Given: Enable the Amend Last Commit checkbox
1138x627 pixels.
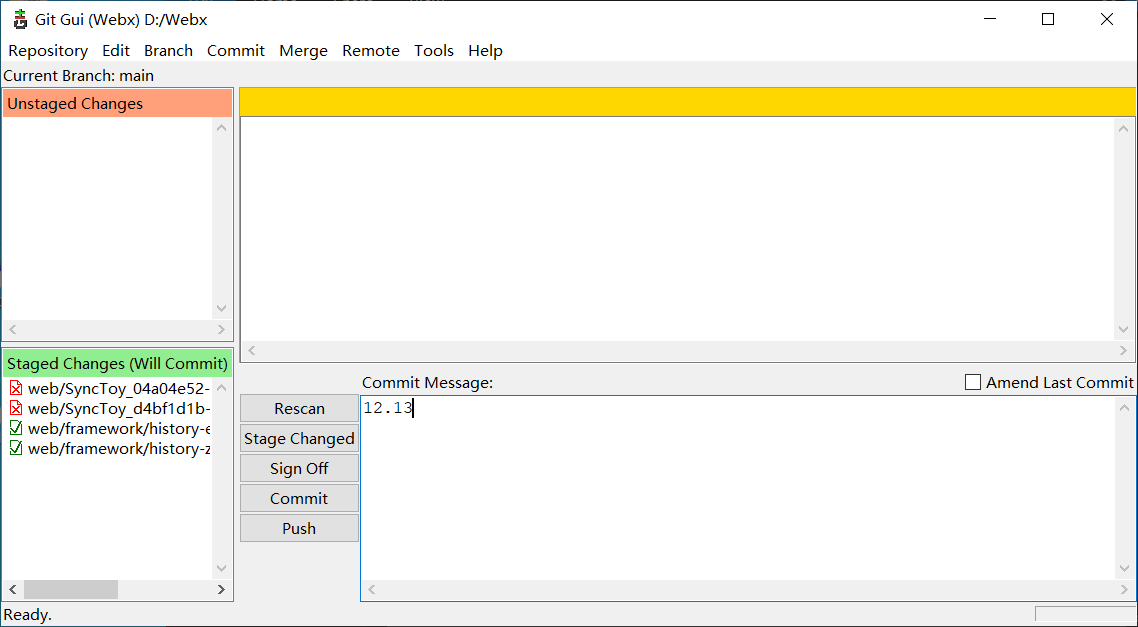Looking at the screenshot, I should tap(973, 382).
